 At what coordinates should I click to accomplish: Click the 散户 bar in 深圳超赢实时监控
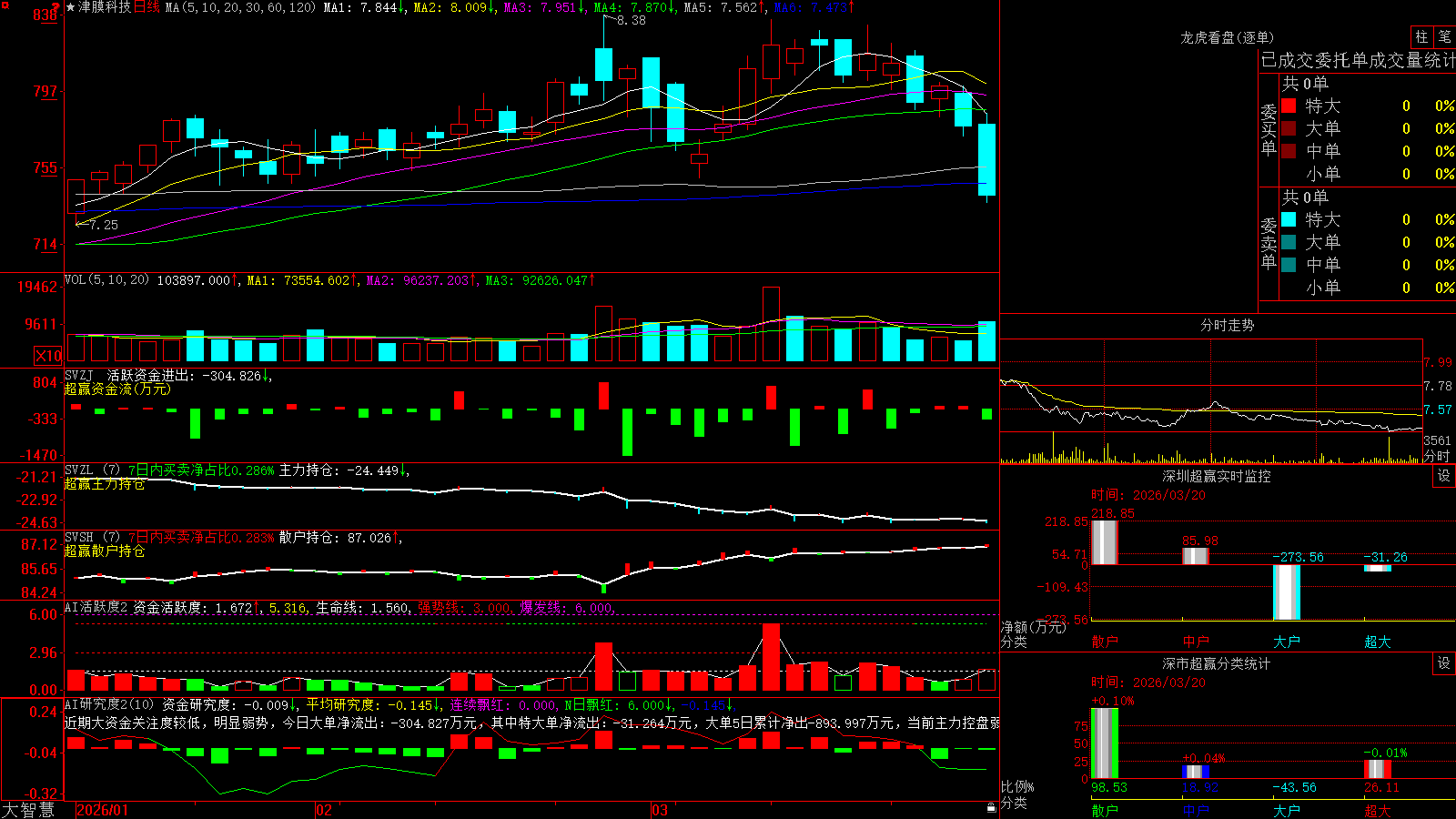pyautogui.click(x=1104, y=542)
